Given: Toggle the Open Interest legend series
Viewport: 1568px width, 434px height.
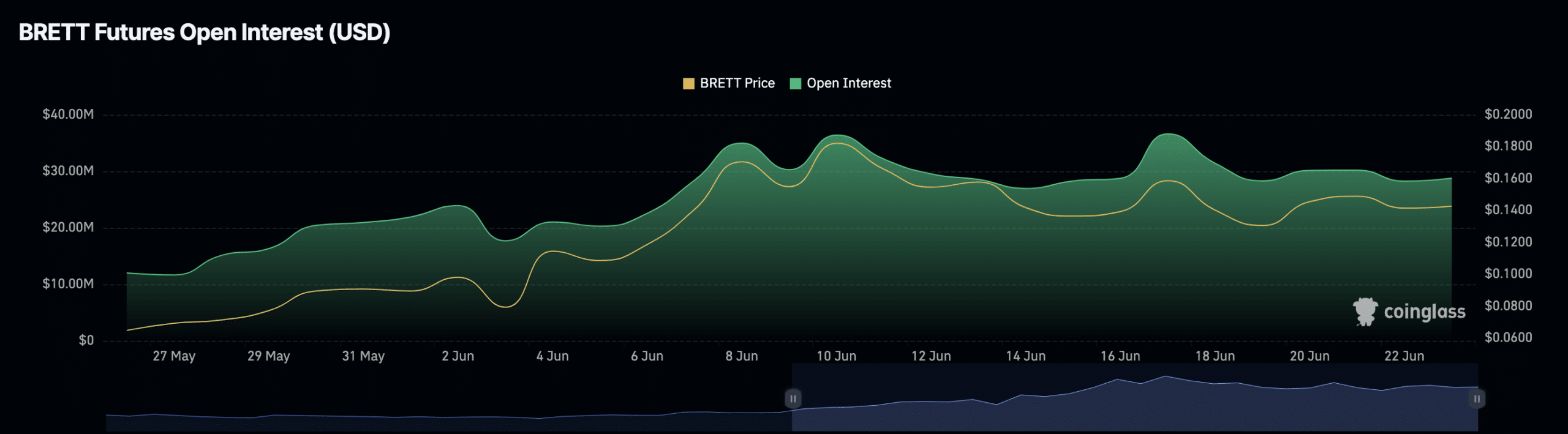Looking at the screenshot, I should point(840,83).
